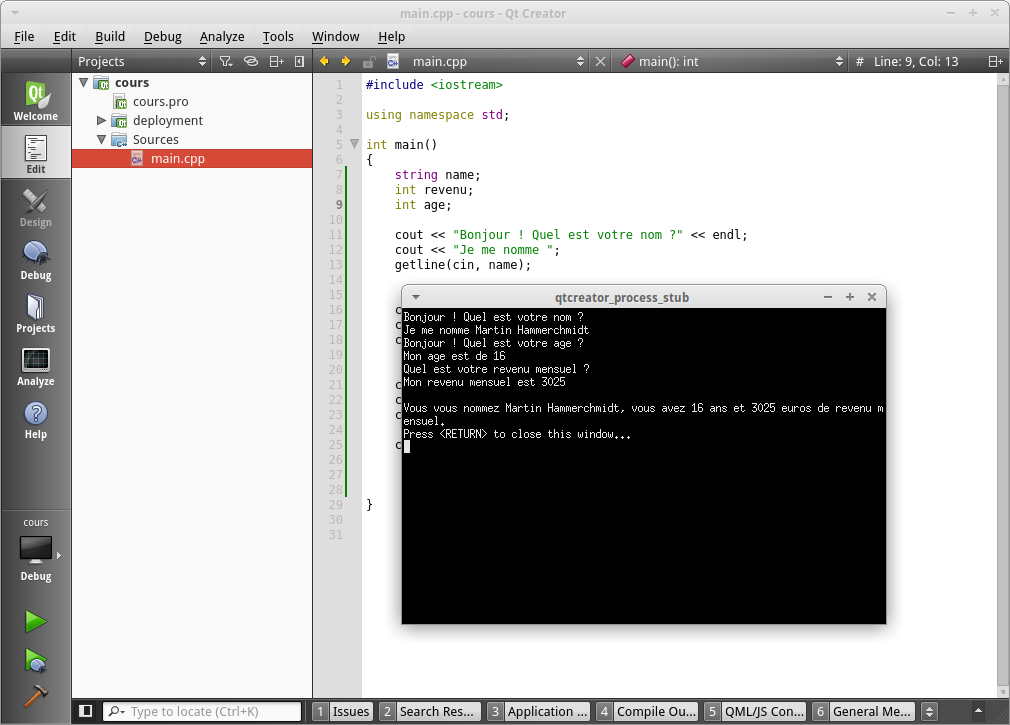
Task: Show the Compile Output pane
Action: point(647,711)
